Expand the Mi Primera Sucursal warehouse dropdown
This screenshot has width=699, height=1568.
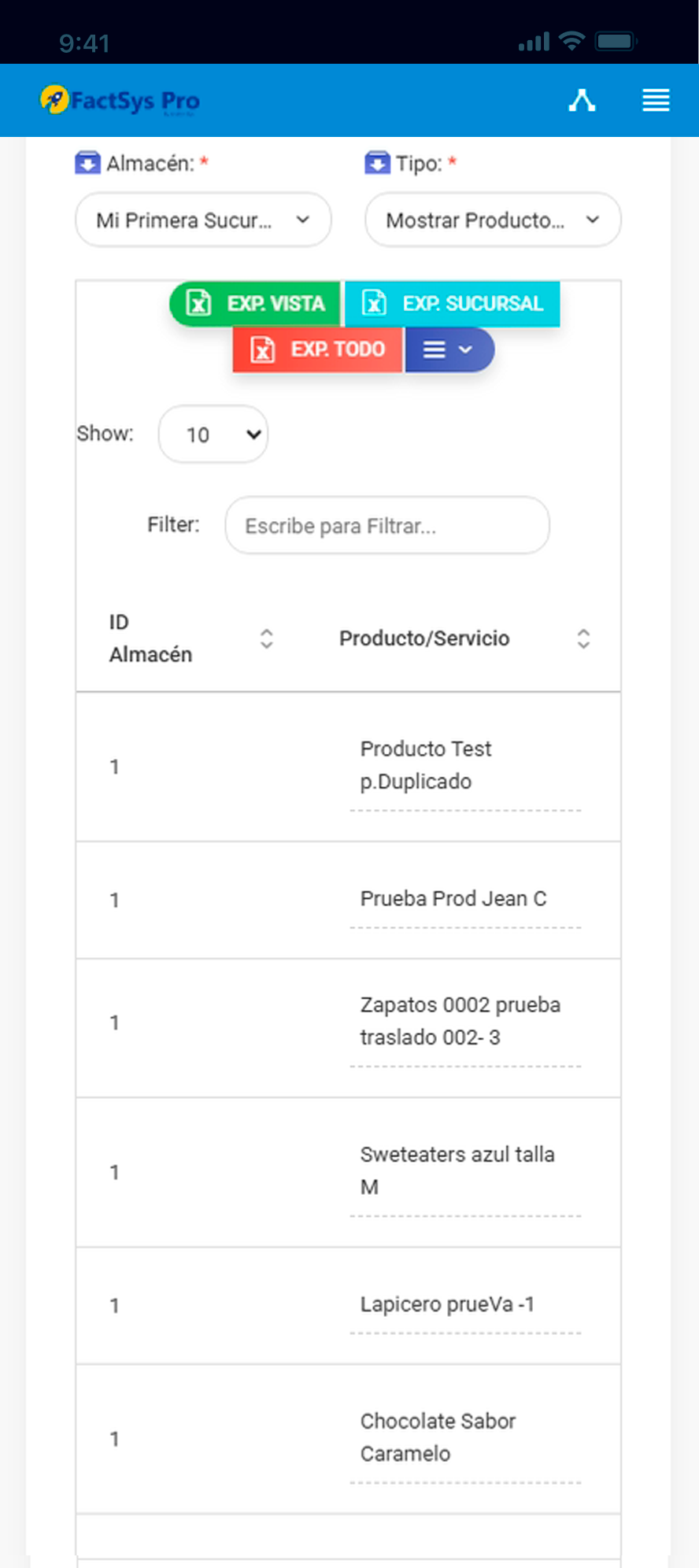(x=203, y=220)
